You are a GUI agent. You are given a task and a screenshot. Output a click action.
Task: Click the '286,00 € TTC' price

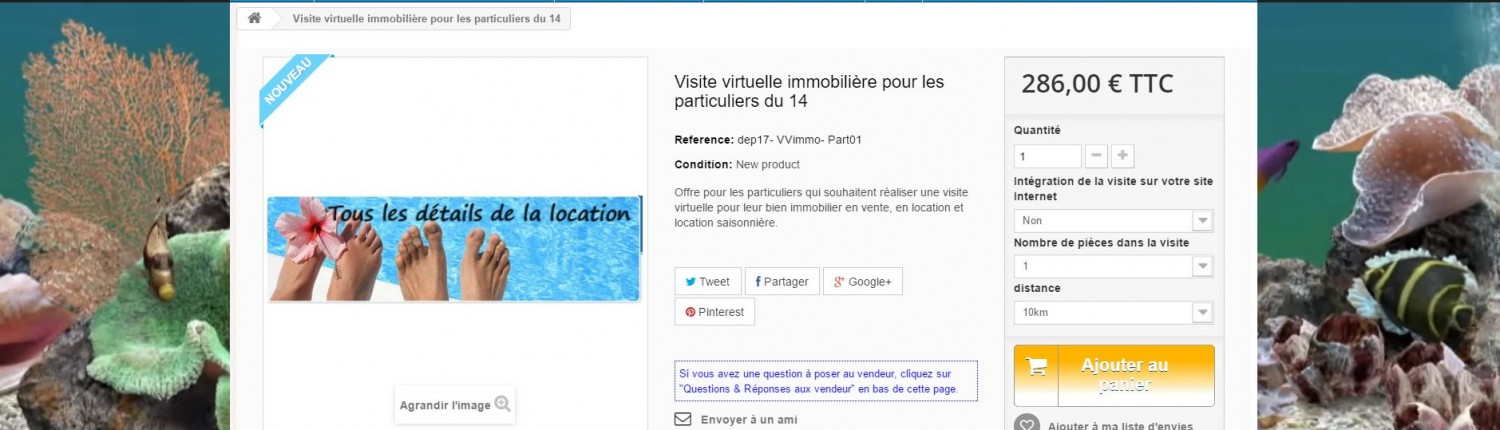coord(1097,84)
